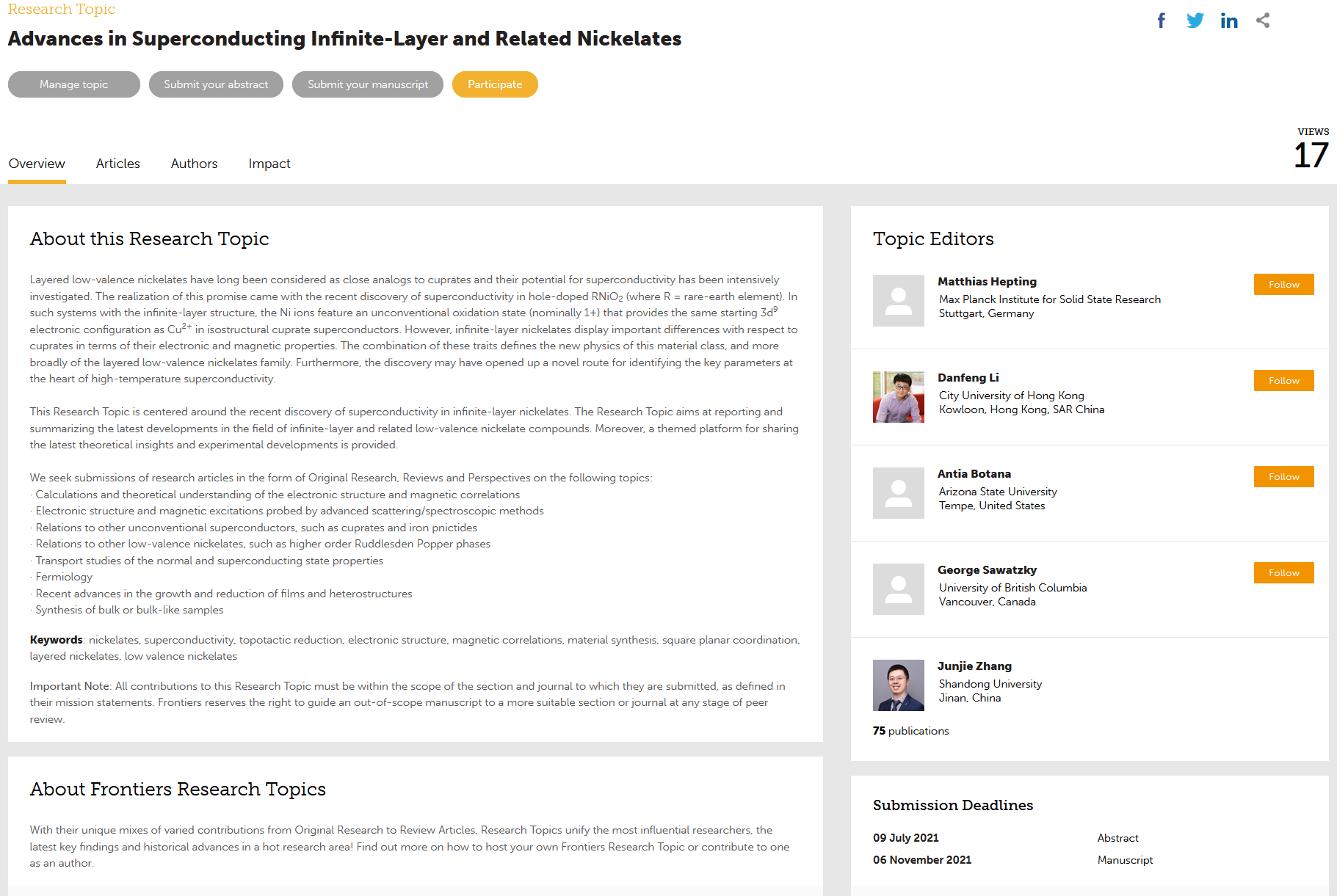Share the topic on Twitter

point(1195,21)
